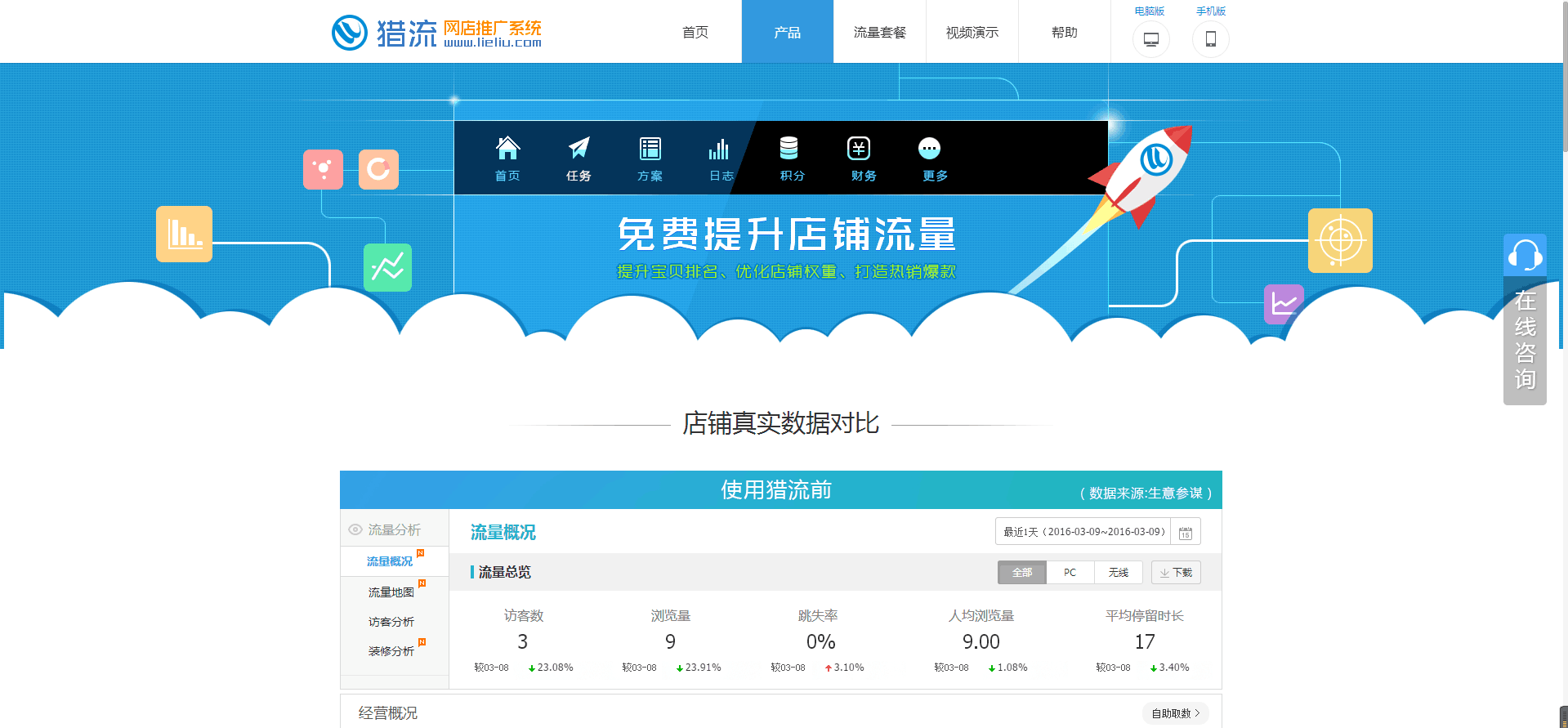Click the 猎流 logo
Screen dimensions: 1568x728
point(436,33)
